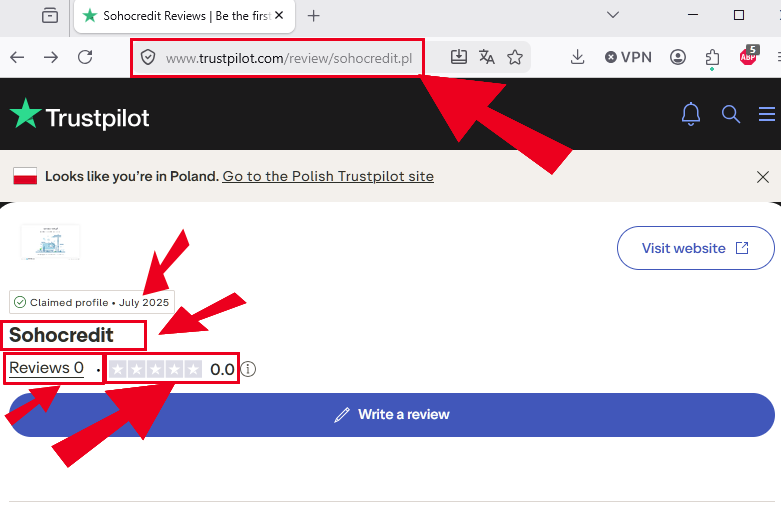This screenshot has width=781, height=515.
Task: Bookmark this page with the star icon
Action: point(515,57)
